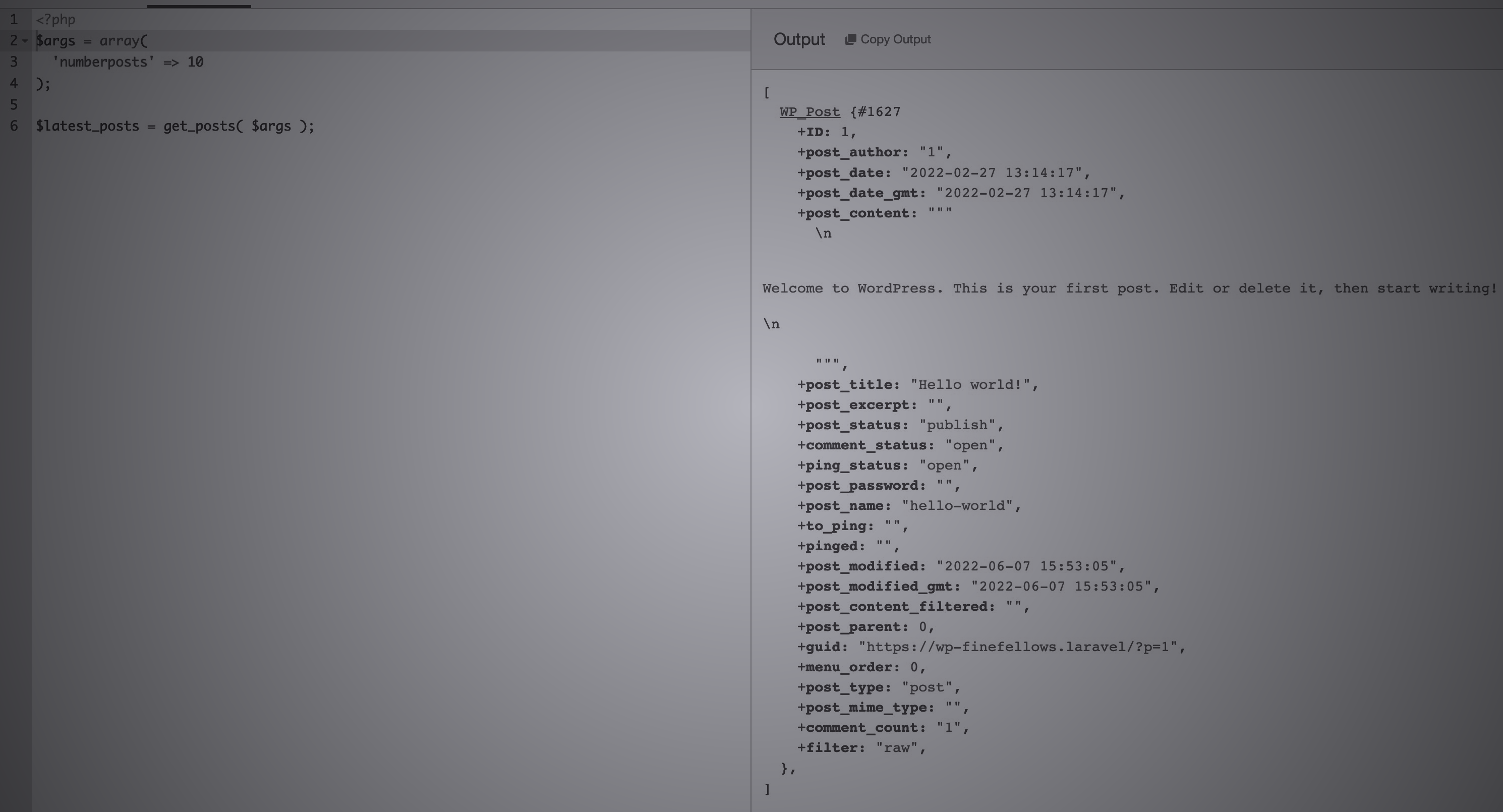Select line number 6 in the gutter

point(14,126)
